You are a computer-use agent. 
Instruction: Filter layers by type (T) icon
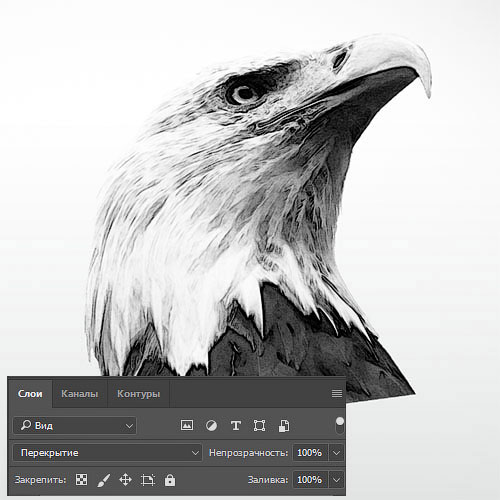tap(236, 426)
